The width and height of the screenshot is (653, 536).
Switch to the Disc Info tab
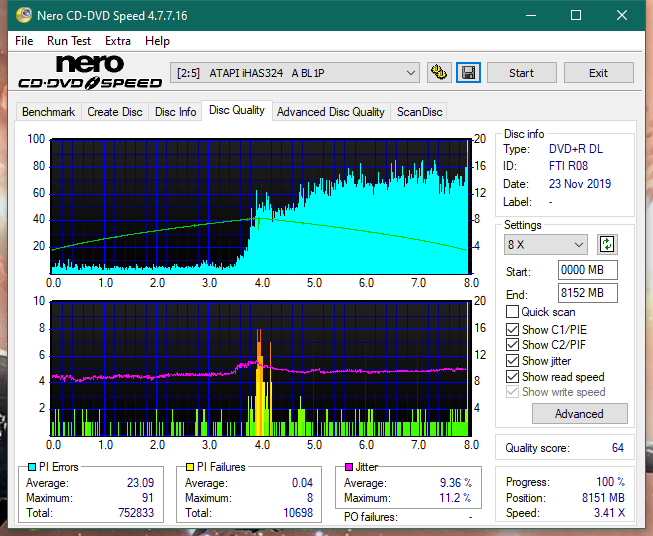click(175, 112)
